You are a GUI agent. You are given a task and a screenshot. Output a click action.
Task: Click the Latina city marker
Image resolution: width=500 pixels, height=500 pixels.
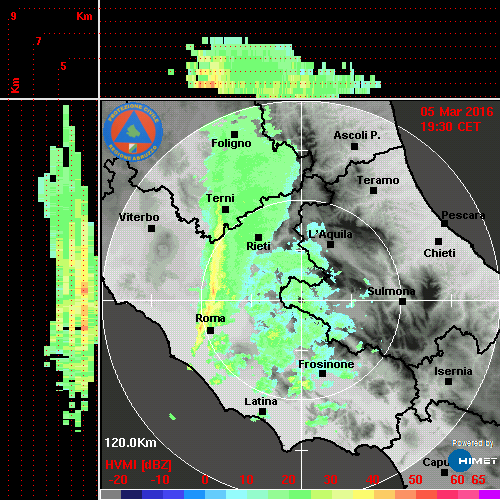tap(262, 412)
